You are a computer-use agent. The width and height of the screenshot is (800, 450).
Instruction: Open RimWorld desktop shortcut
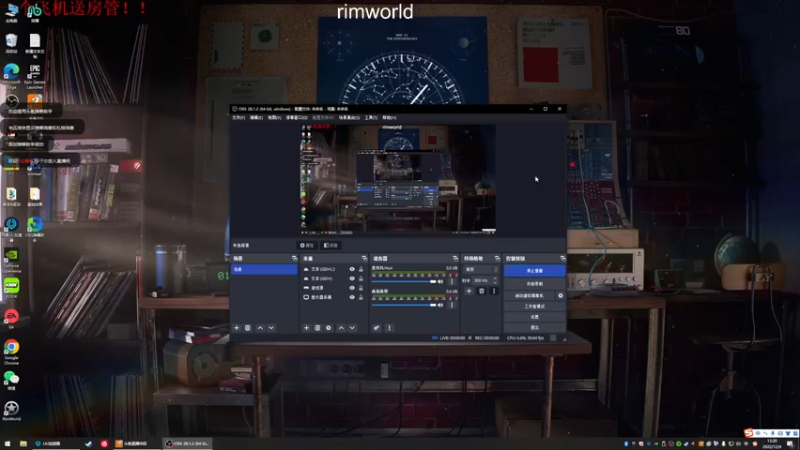click(11, 411)
